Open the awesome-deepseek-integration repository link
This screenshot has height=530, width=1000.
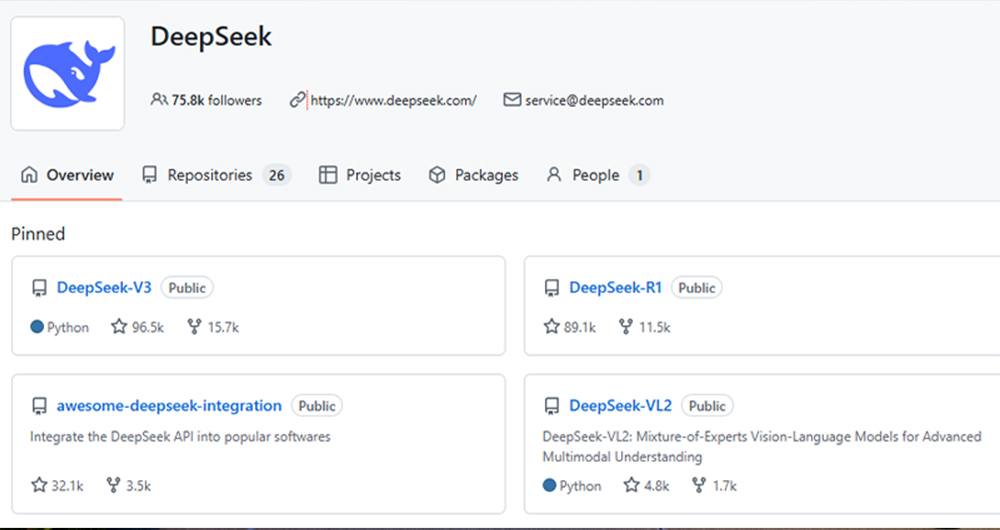169,406
